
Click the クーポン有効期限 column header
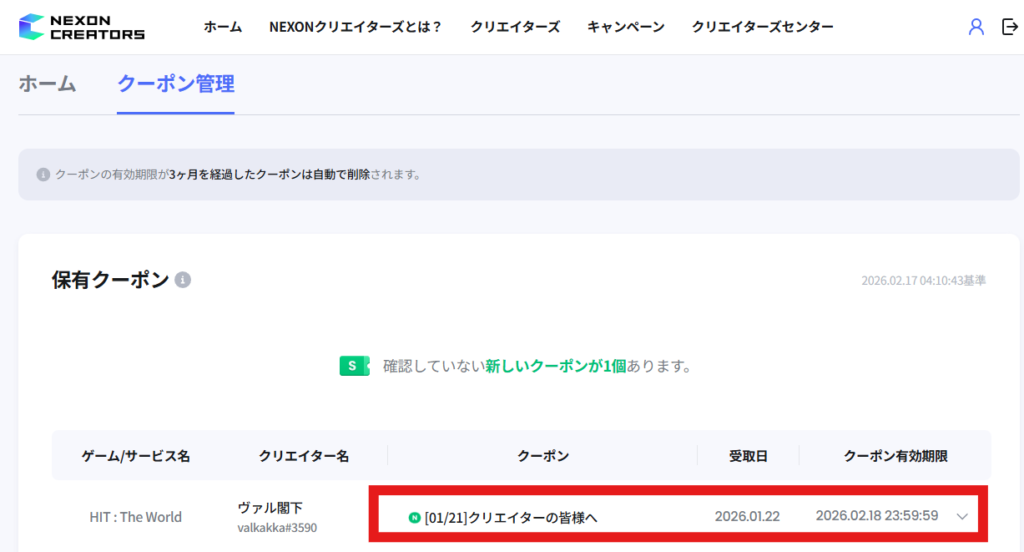[x=895, y=456]
